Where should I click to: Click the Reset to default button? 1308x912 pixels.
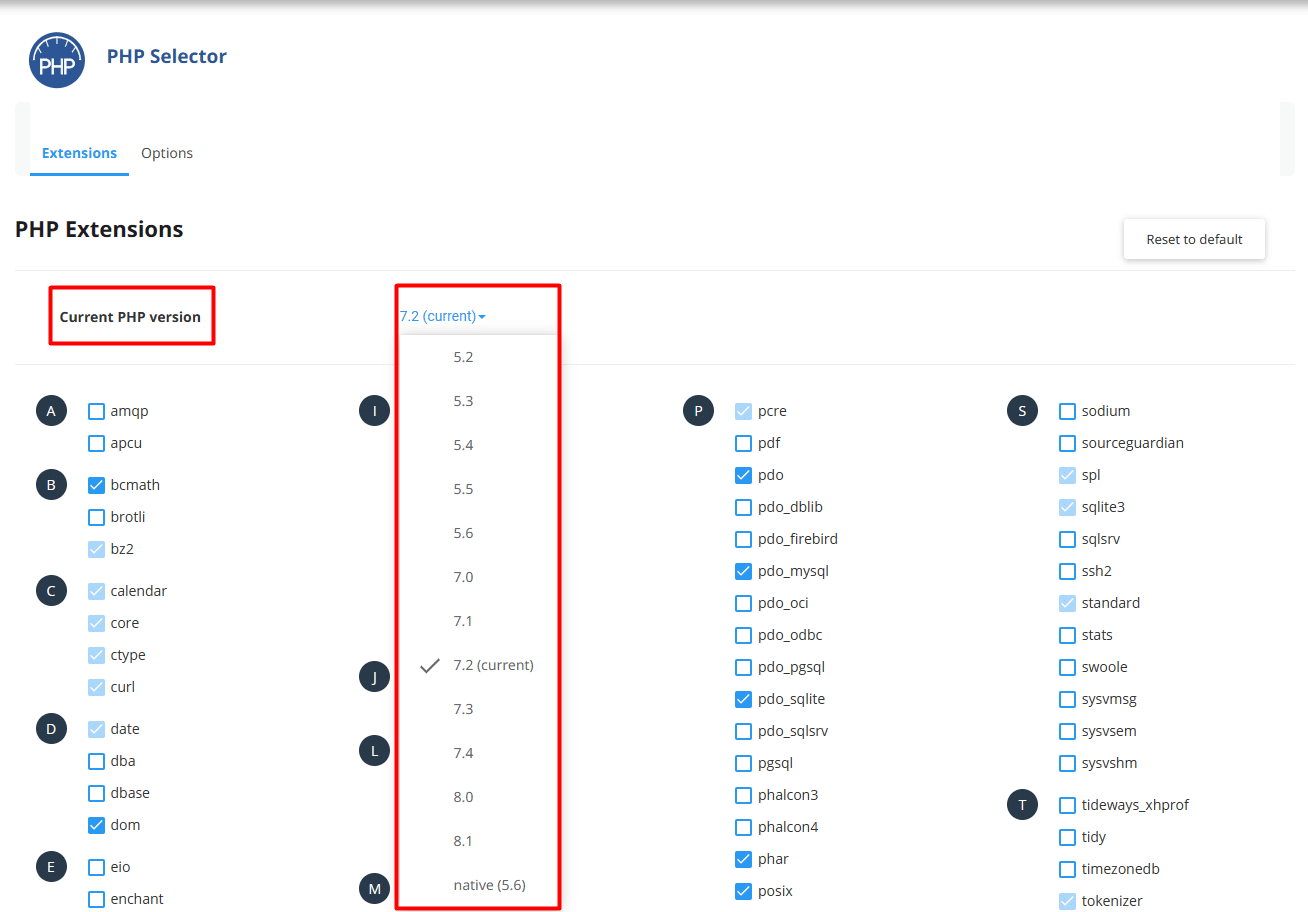click(x=1193, y=239)
